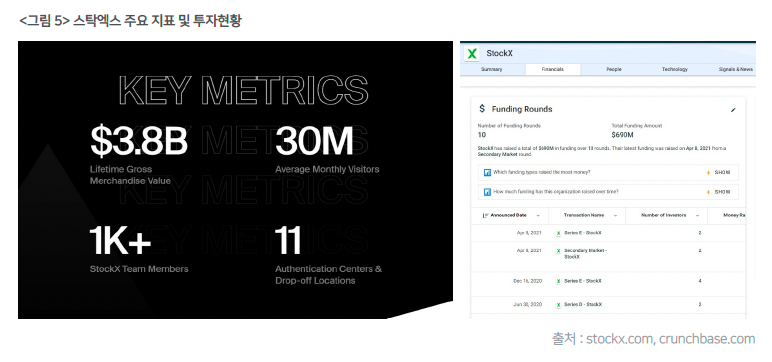772x362 pixels.
Task: Click the 'StockX' company name header
Action: pyautogui.click(x=499, y=53)
